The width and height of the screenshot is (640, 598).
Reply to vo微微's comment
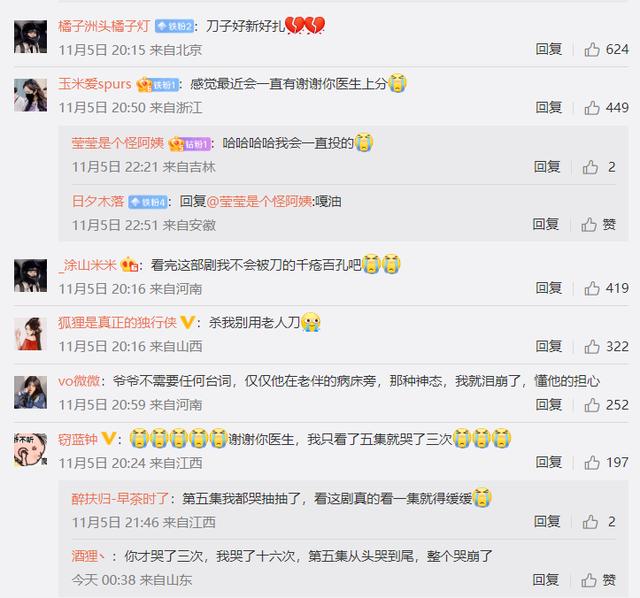(x=549, y=405)
